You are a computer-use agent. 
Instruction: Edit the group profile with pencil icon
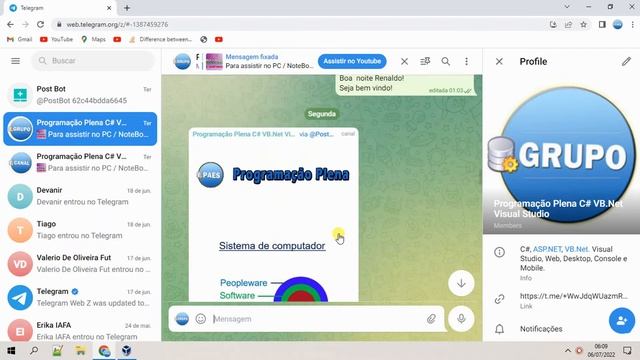click(626, 61)
